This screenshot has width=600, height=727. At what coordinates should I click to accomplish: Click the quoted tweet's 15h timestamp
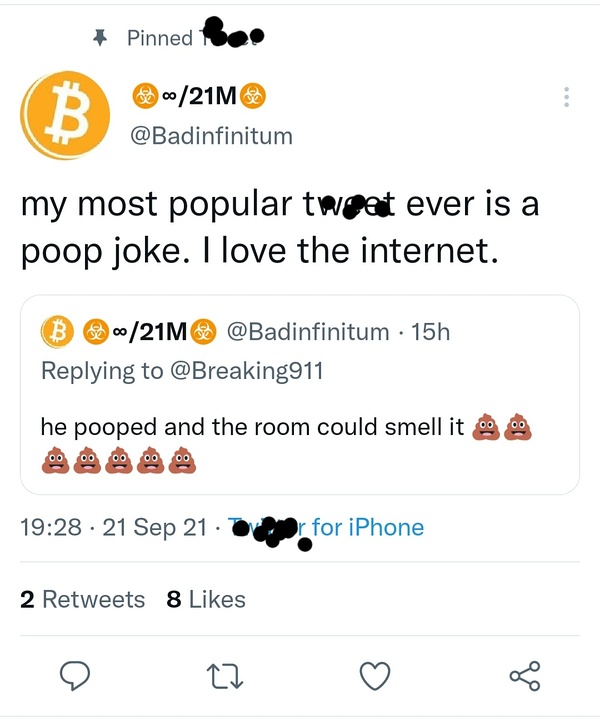pyautogui.click(x=430, y=331)
